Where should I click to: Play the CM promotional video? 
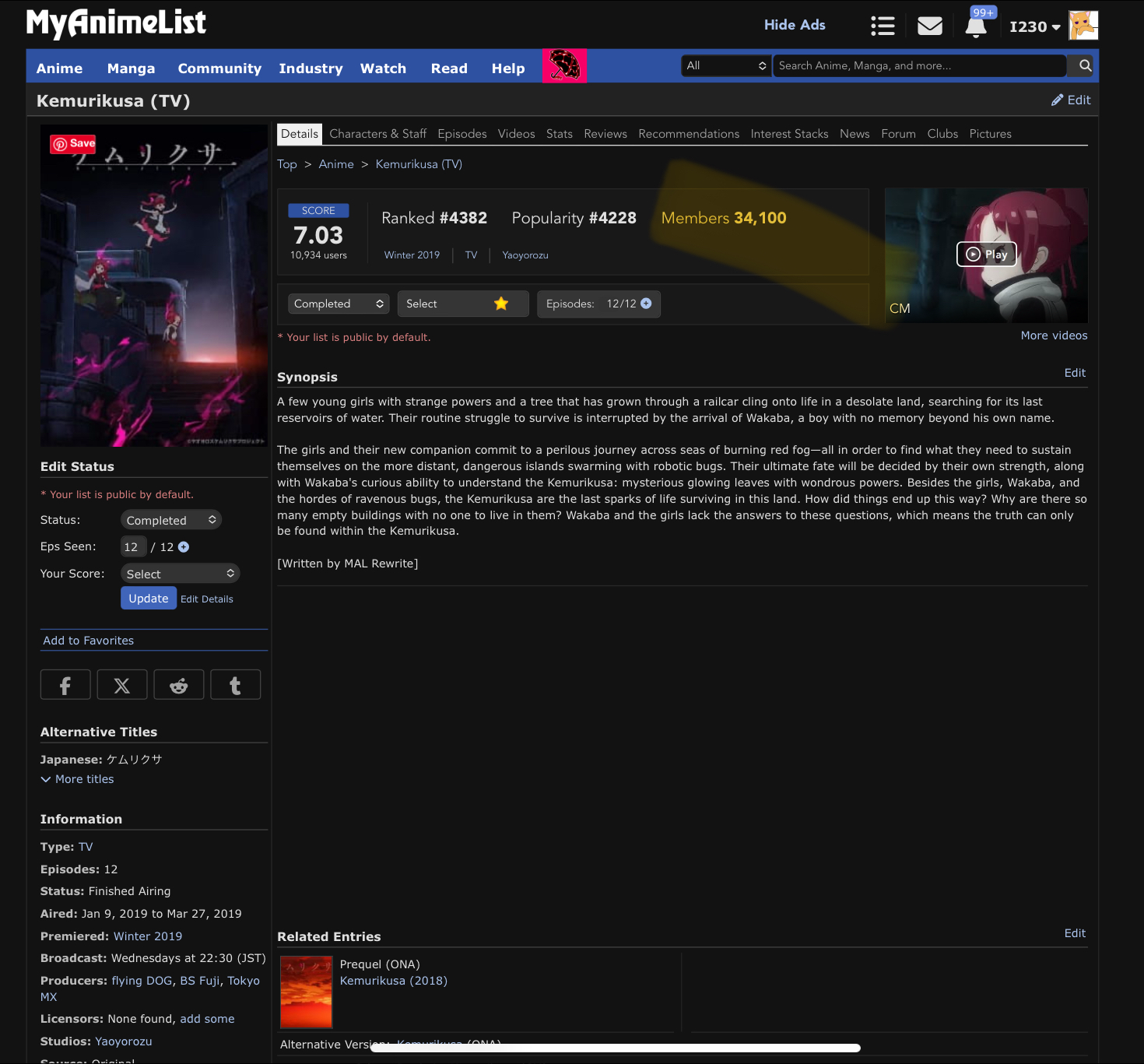(x=986, y=255)
